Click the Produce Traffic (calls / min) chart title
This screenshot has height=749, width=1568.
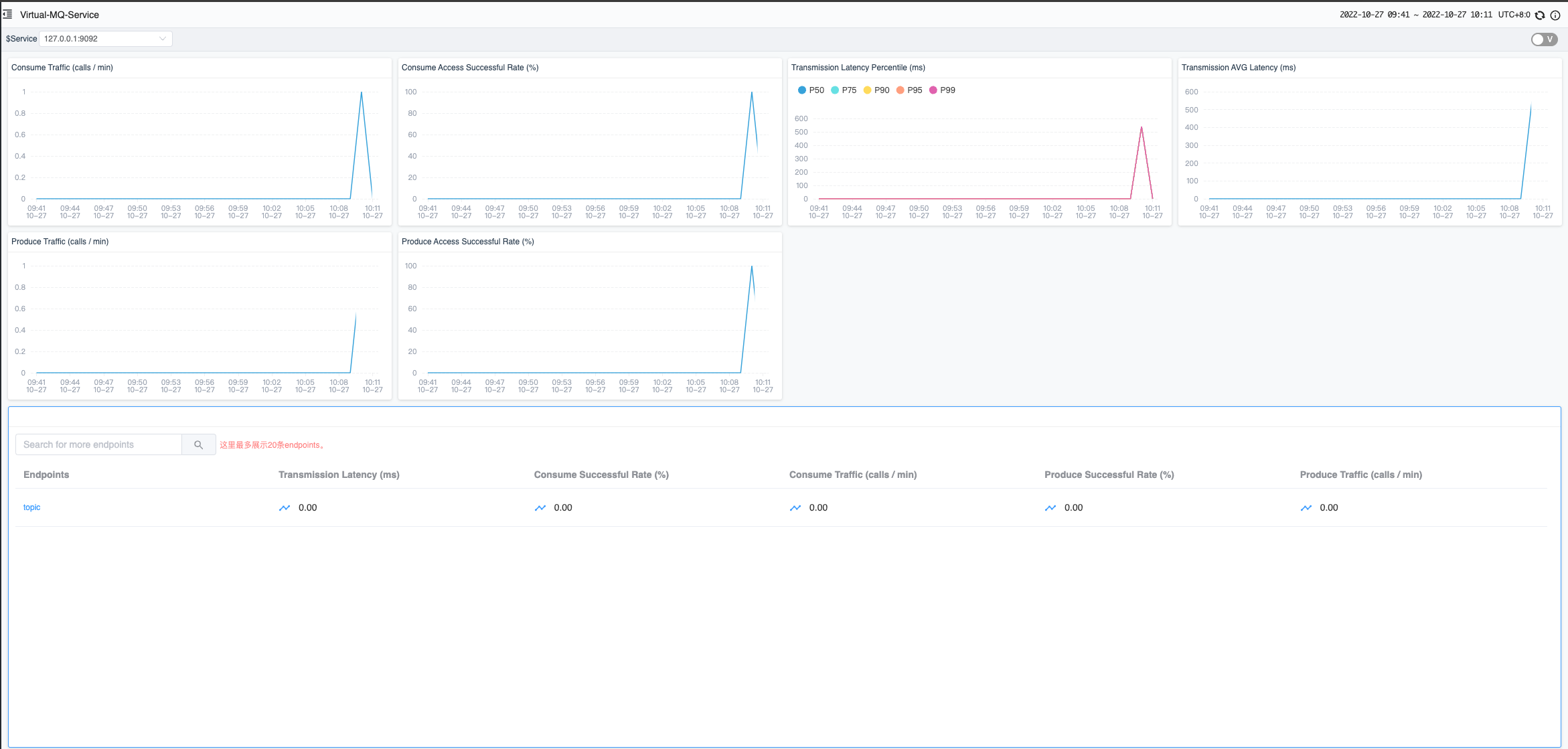click(60, 242)
